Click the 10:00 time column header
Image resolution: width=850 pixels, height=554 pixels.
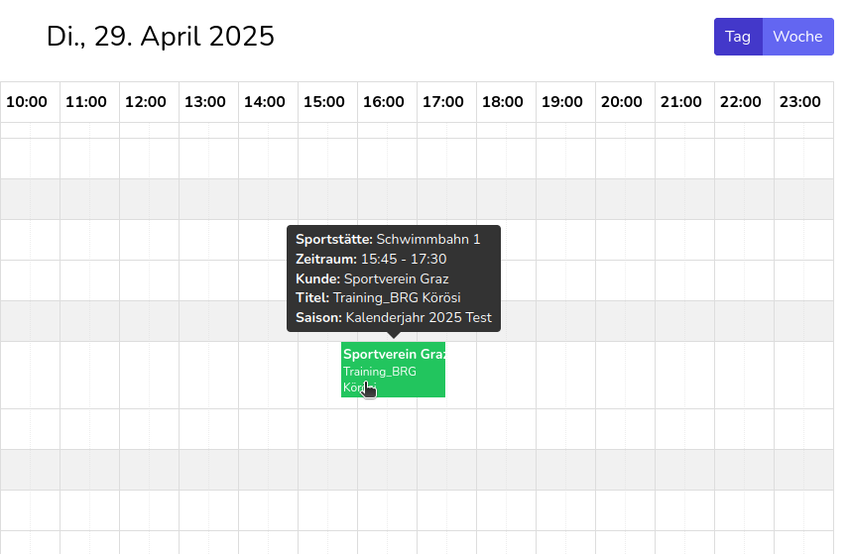(x=27, y=102)
